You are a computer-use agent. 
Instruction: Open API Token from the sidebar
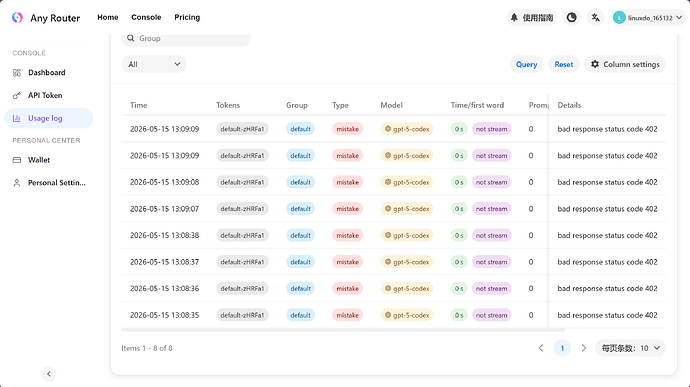point(49,95)
